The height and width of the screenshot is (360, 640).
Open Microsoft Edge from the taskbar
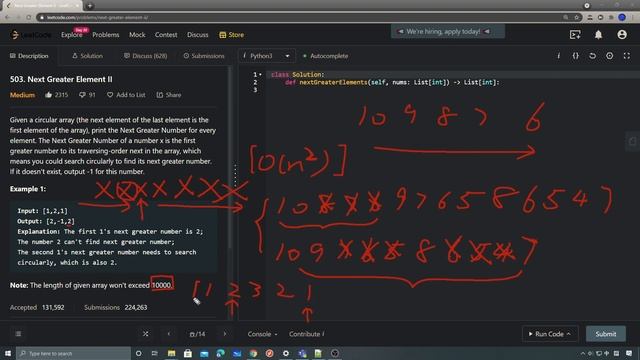220,353
